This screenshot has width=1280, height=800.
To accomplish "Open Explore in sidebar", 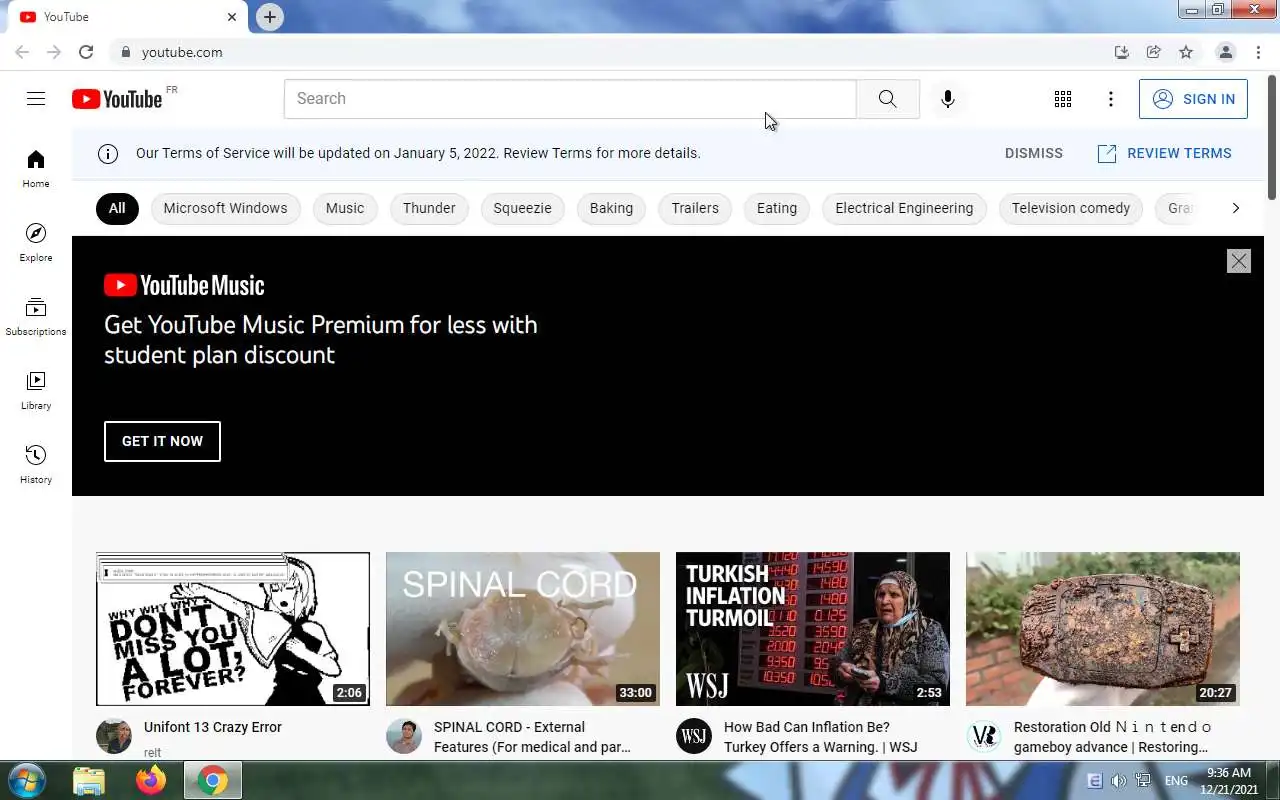I will (x=36, y=242).
